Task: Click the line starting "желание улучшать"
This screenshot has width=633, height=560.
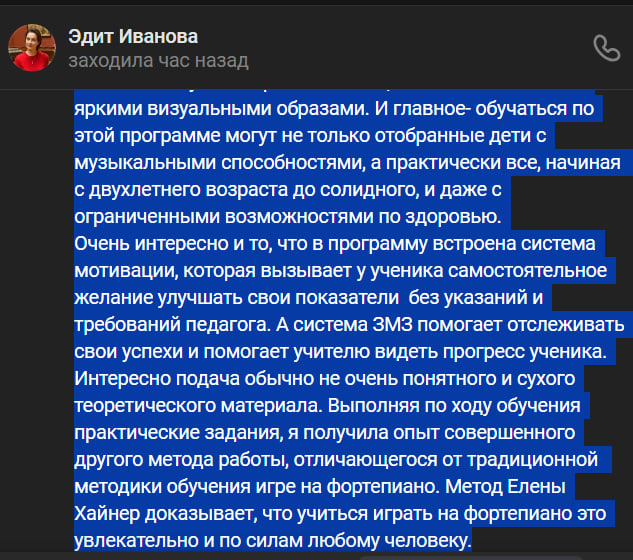Action: tap(308, 298)
